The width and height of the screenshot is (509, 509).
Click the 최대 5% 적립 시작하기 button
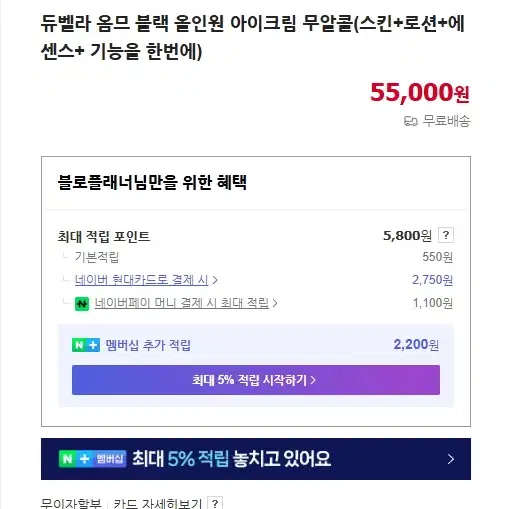click(x=256, y=380)
